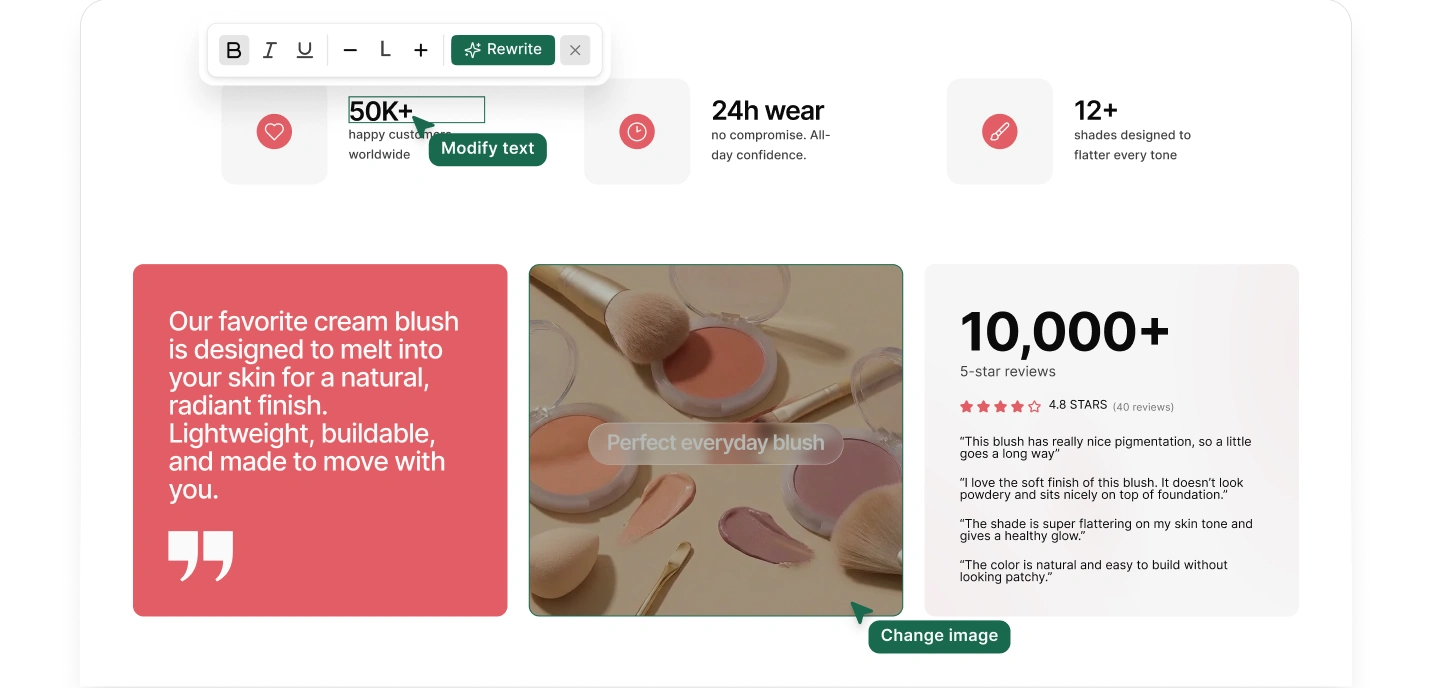Image resolution: width=1432 pixels, height=688 pixels.
Task: Open the text size L selector
Action: 385,50
